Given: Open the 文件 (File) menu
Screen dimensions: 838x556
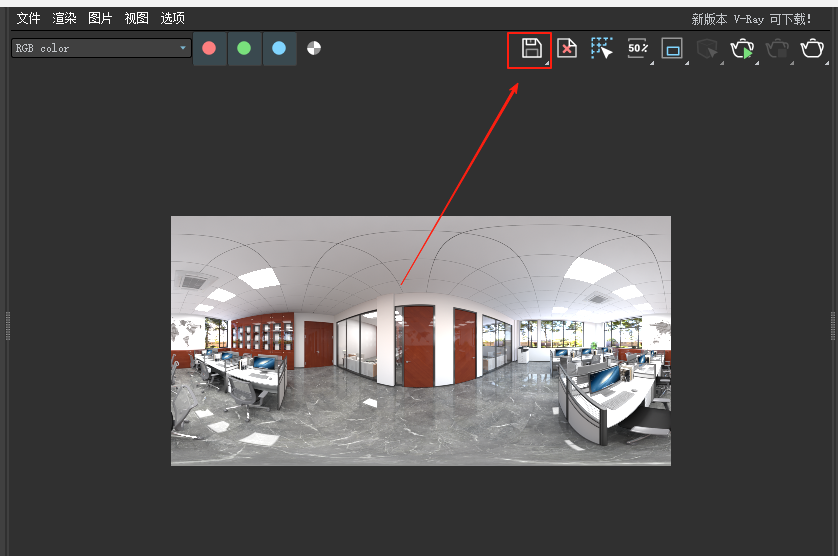Looking at the screenshot, I should click(28, 19).
